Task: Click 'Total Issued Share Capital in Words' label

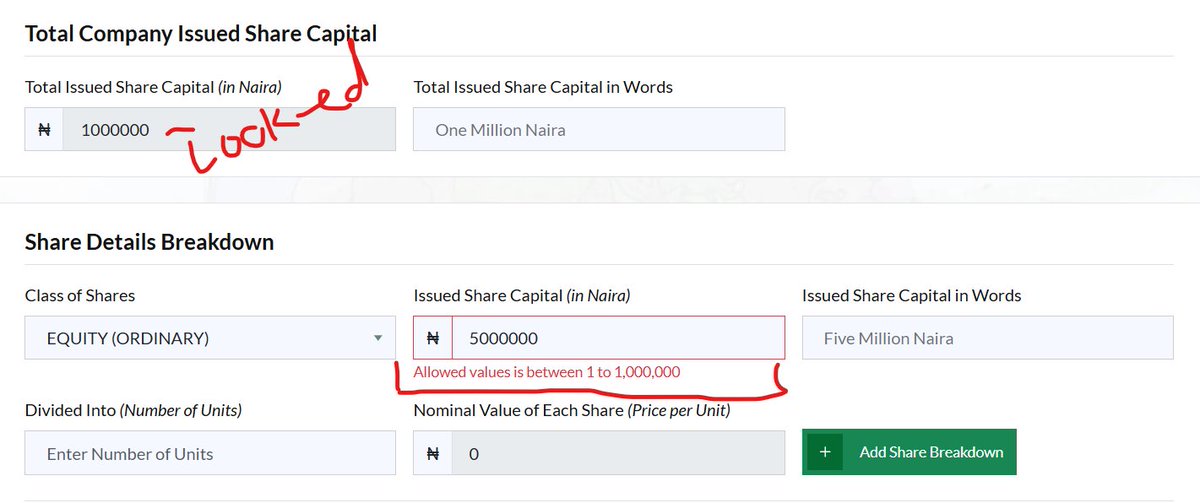Action: tap(543, 87)
